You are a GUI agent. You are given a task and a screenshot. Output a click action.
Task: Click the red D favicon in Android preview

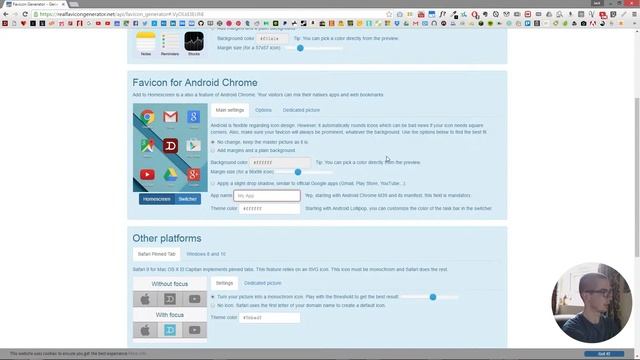170,146
